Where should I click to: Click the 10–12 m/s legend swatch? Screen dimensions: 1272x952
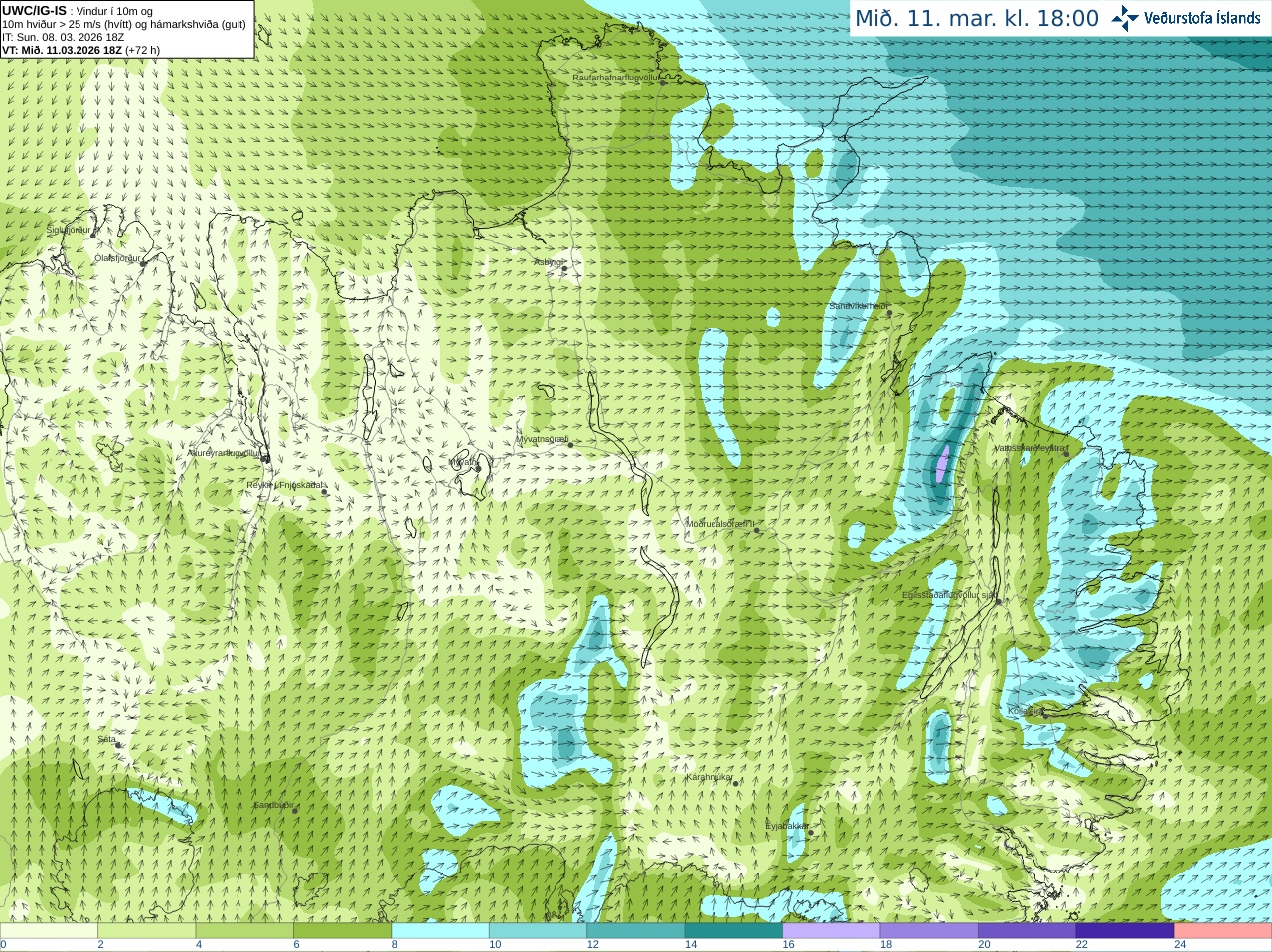click(x=538, y=931)
